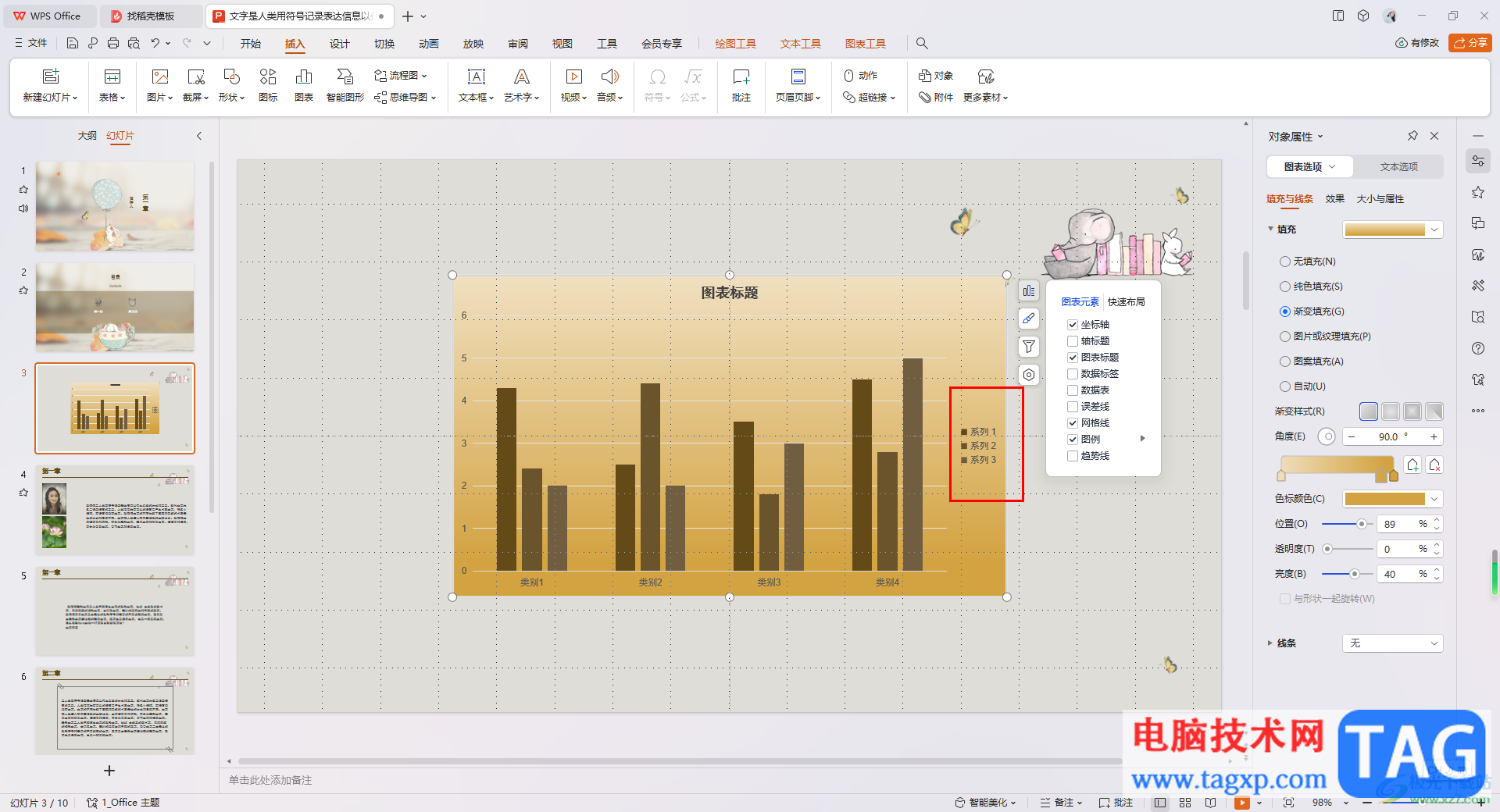Open the 文件 file menu
The image size is (1500, 812).
[31, 43]
